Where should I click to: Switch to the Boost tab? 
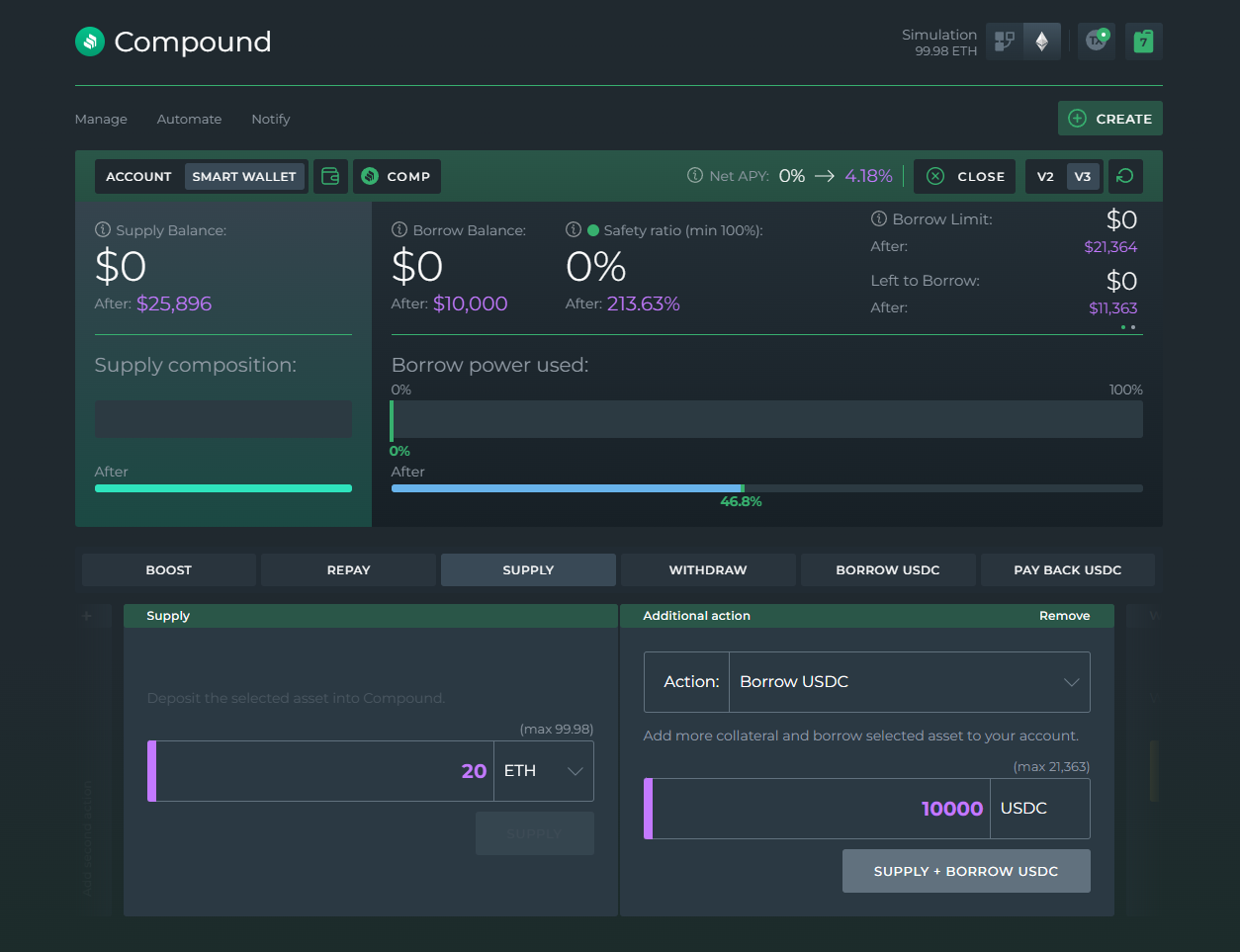tap(169, 569)
